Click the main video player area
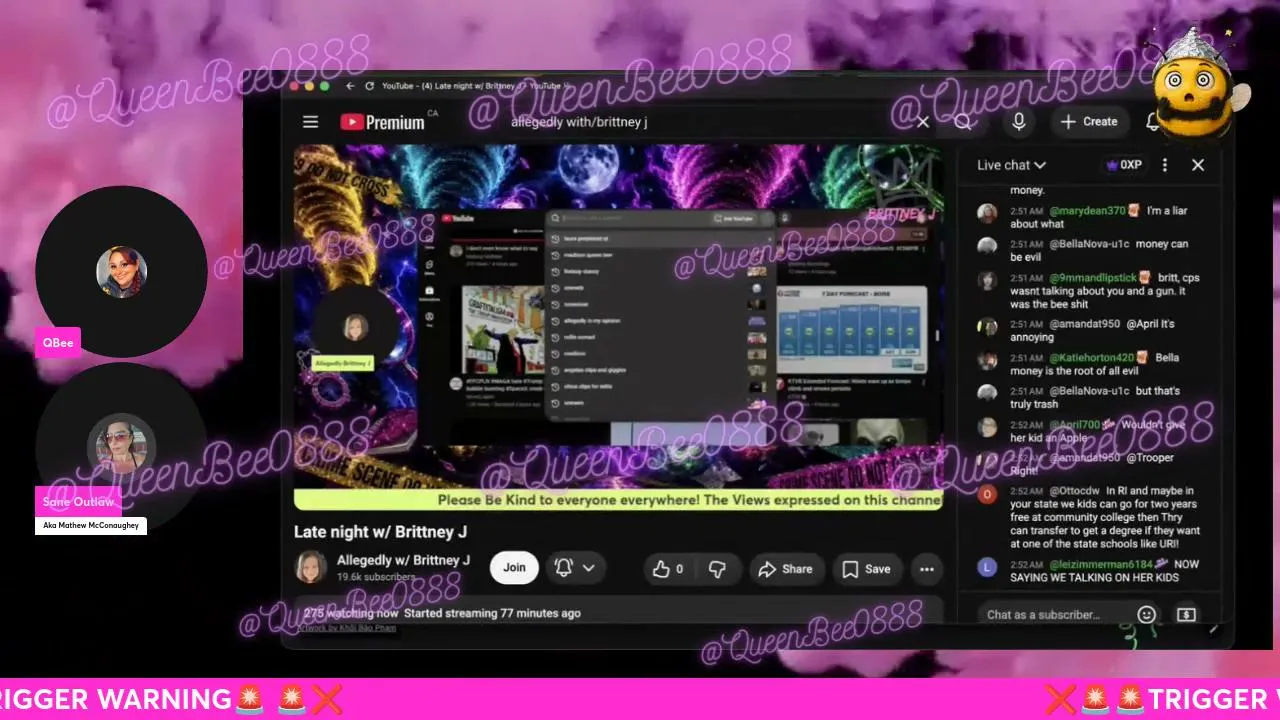 click(618, 328)
